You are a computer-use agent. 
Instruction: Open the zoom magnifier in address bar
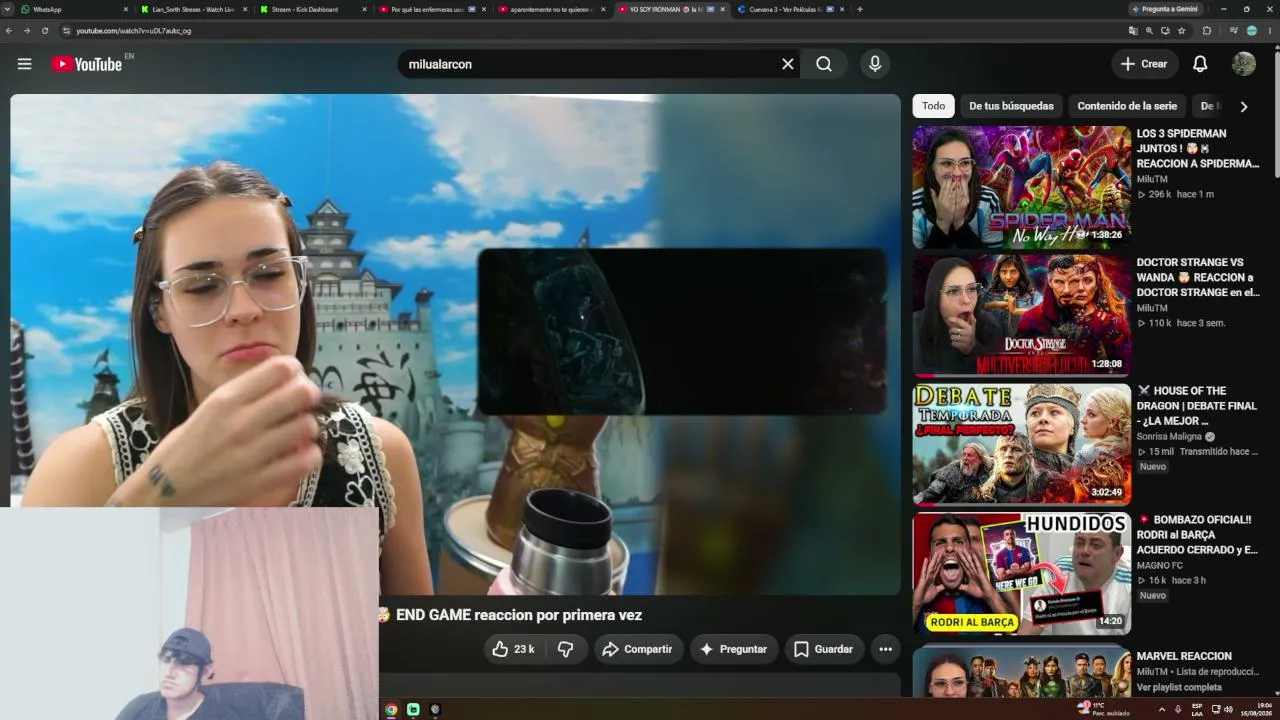pos(1149,31)
